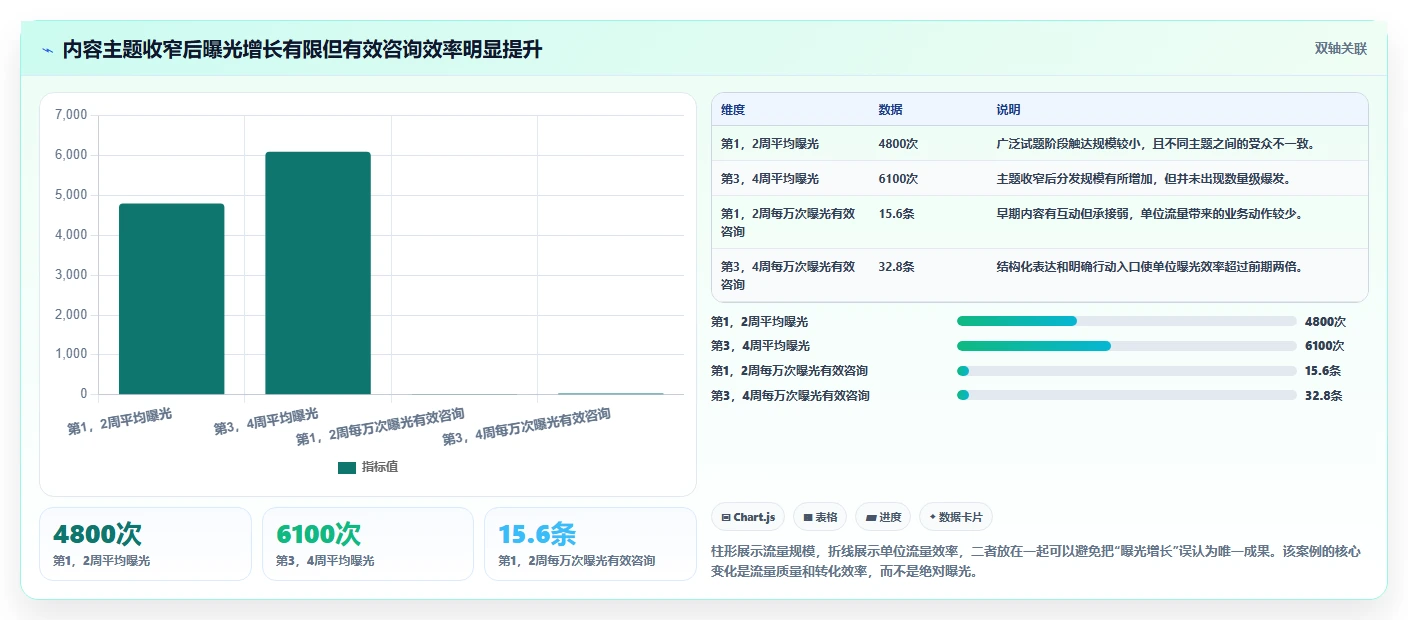Click the 32.8条 table cell
1408x620 pixels.
[x=896, y=267]
